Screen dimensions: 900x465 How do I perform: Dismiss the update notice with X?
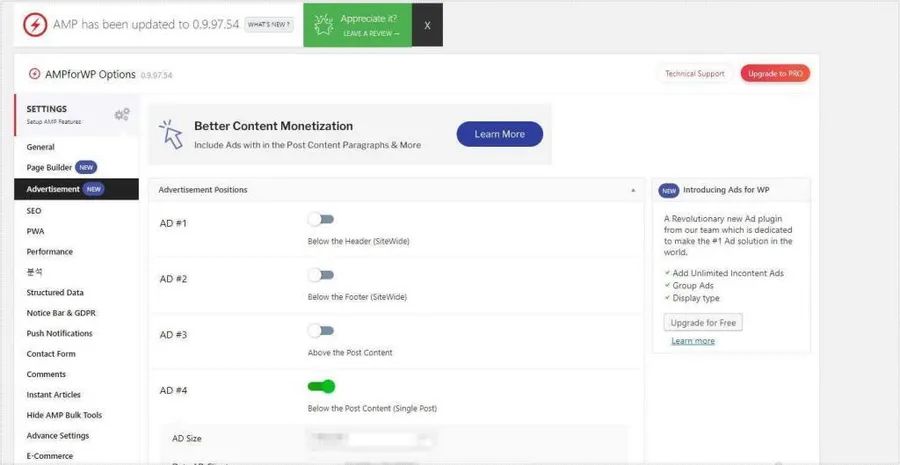[x=427, y=25]
